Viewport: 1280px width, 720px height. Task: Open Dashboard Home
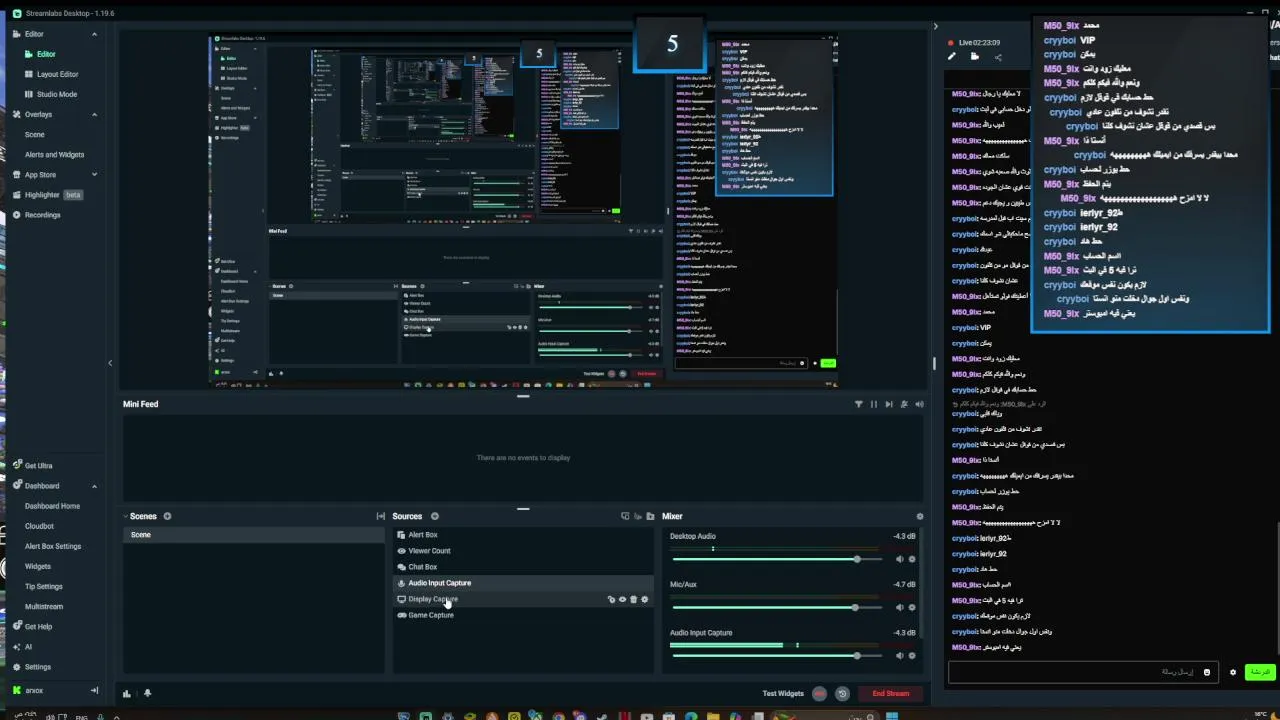[x=52, y=506]
